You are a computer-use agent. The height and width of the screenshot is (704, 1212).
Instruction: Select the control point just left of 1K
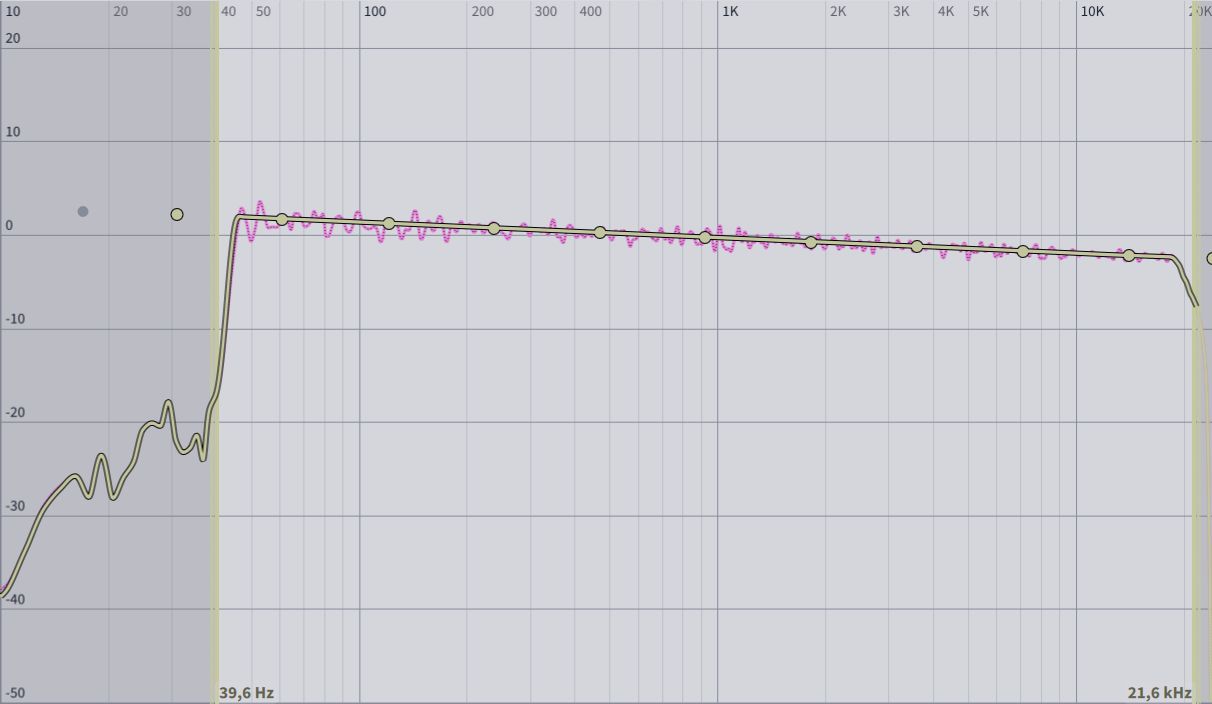point(705,237)
